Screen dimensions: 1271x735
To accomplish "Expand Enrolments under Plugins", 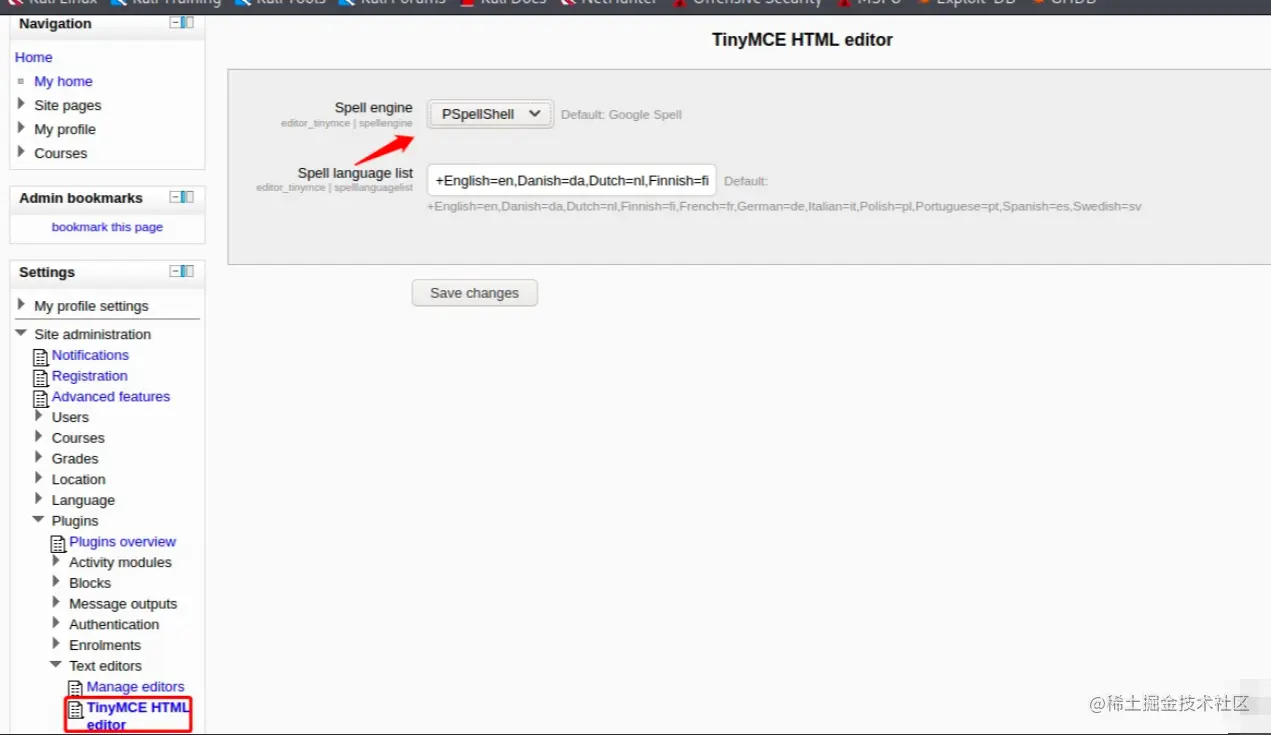I will point(57,644).
